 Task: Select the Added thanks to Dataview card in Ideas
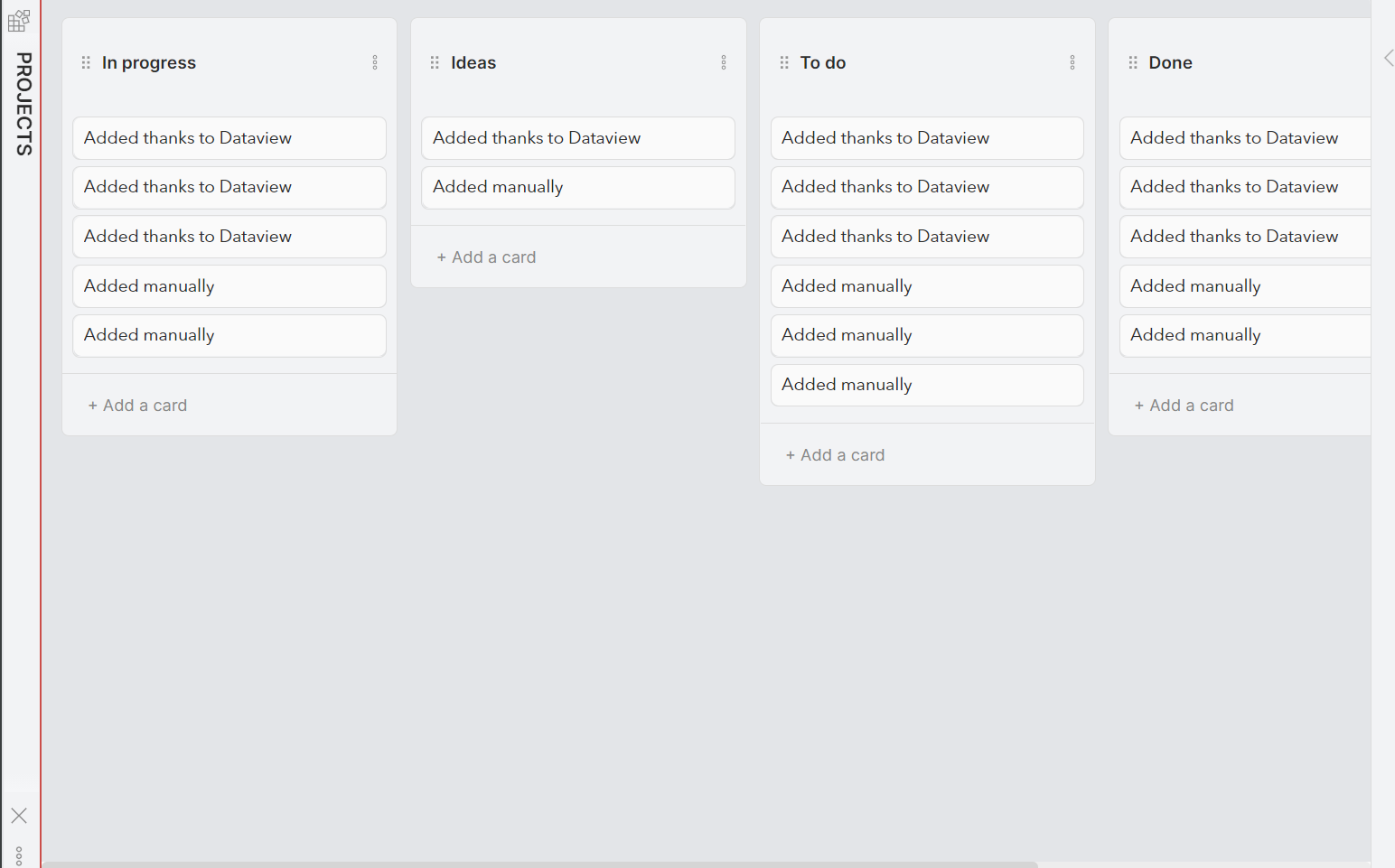[x=578, y=138]
